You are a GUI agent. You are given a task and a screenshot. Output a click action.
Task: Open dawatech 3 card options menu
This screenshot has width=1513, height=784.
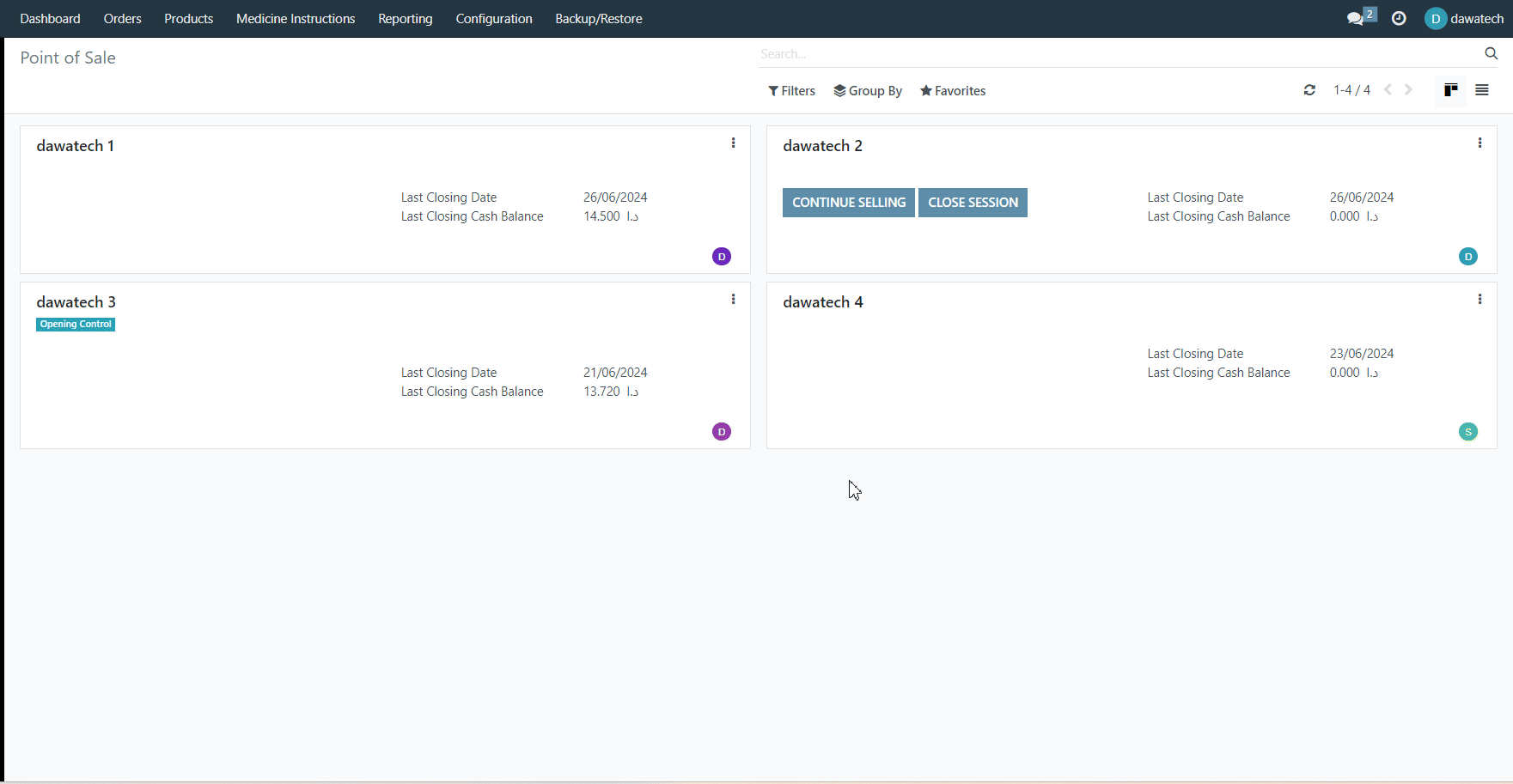click(x=733, y=300)
